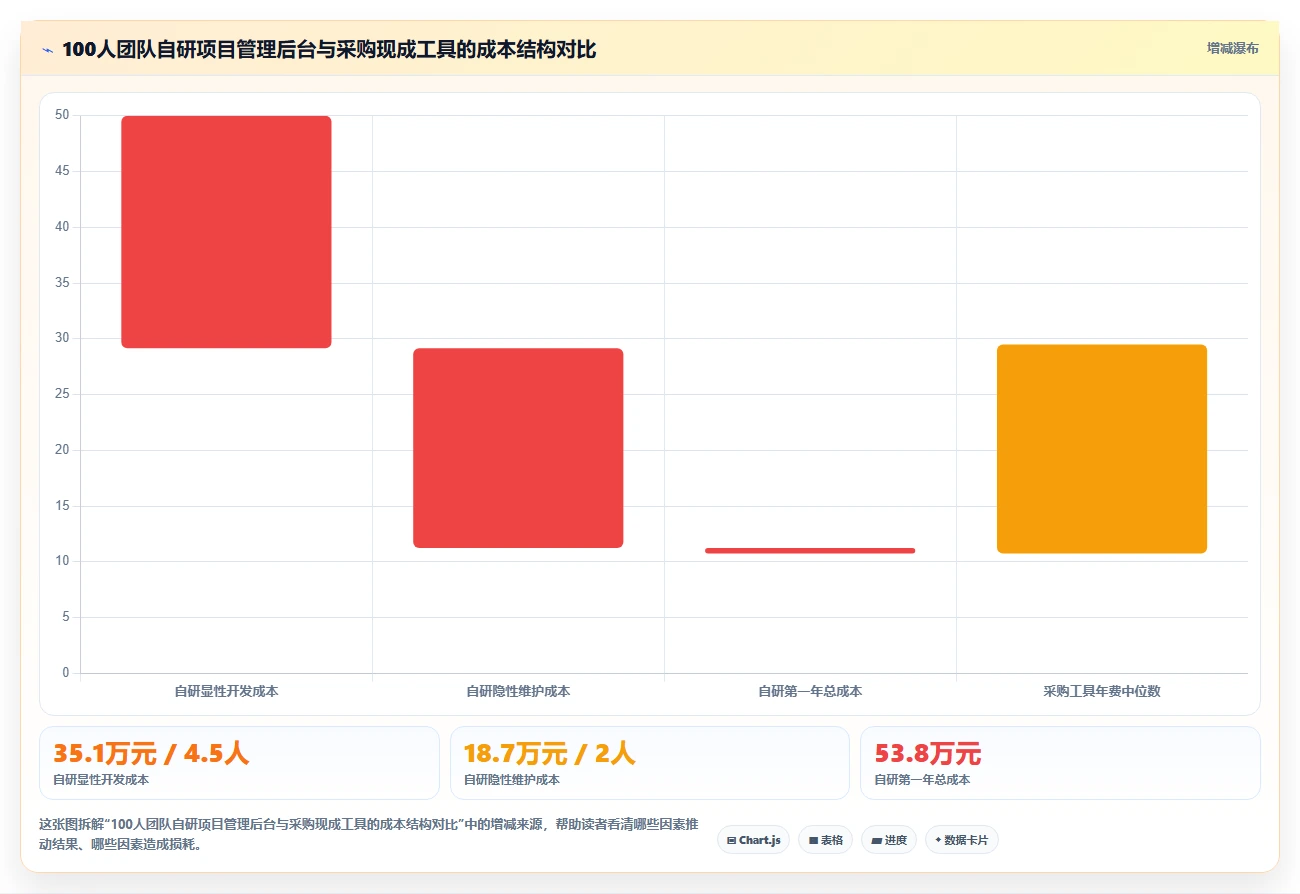Click the chart title 100人团队自研项目管理后台 heading
The image size is (1300, 894).
(329, 49)
